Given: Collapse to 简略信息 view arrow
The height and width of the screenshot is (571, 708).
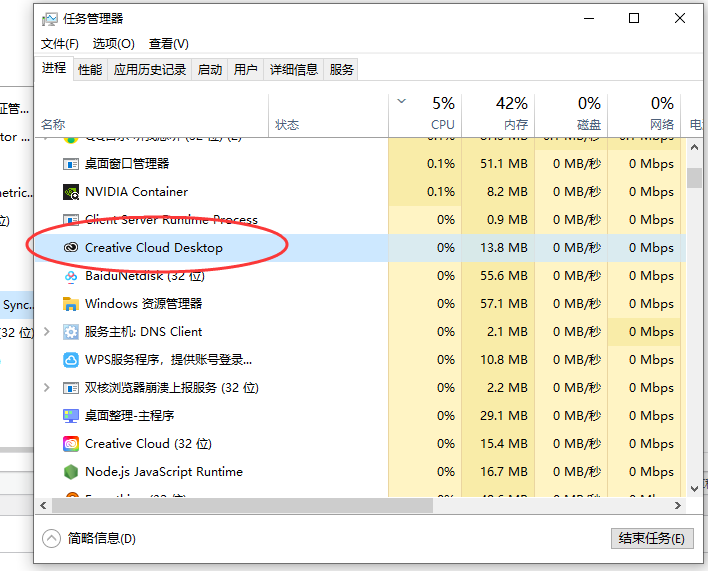Looking at the screenshot, I should click(x=51, y=539).
